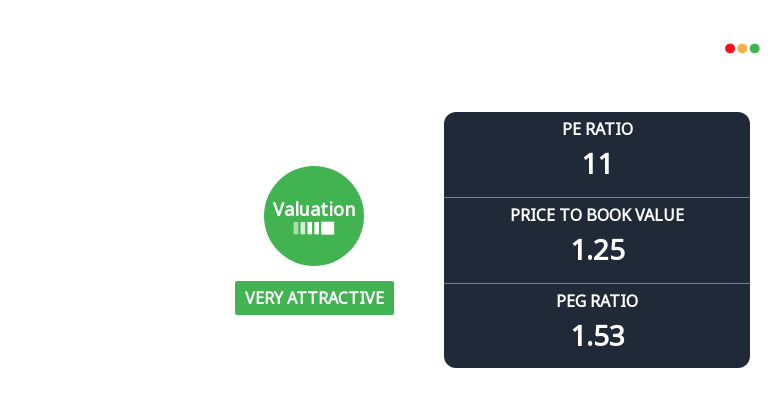This screenshot has width=770, height=404.
Task: Select the PE ratio value 11
Action: (597, 164)
